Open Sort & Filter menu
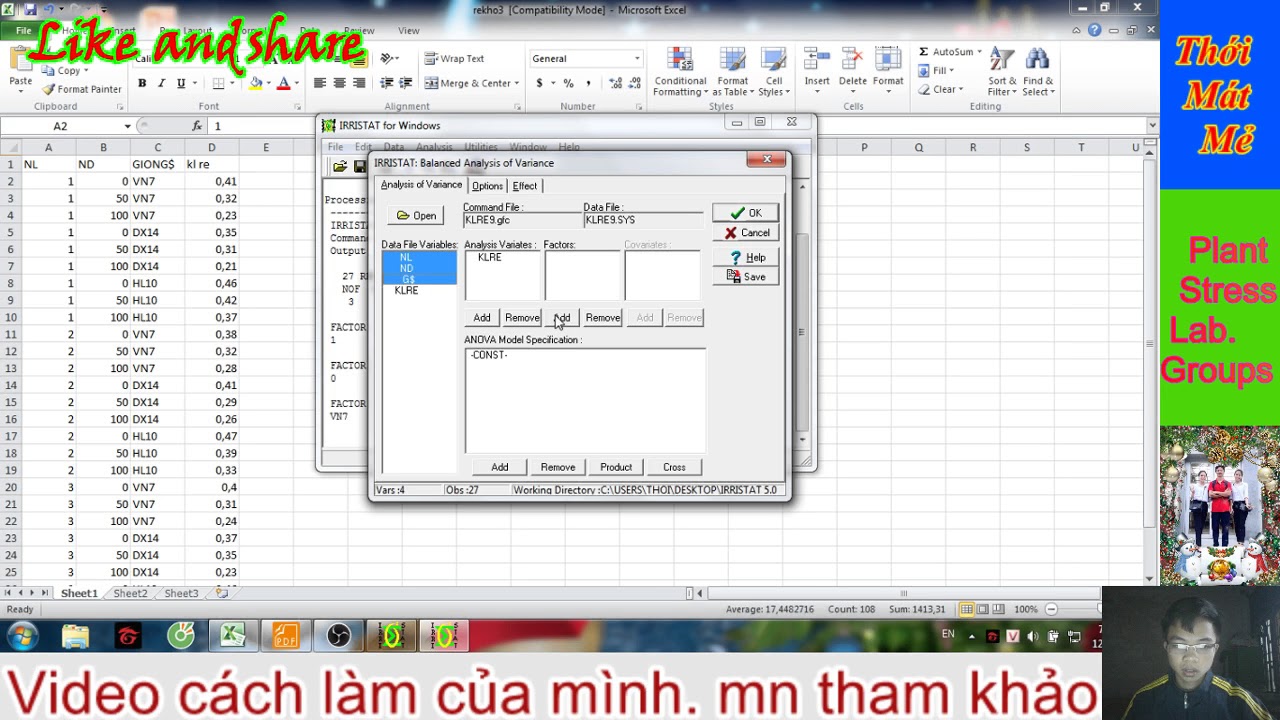This screenshot has width=1280, height=720. point(1002,72)
